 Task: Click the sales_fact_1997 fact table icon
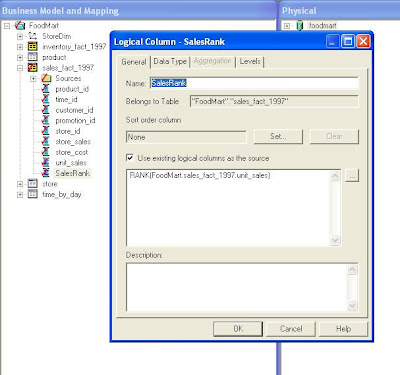[x=33, y=68]
